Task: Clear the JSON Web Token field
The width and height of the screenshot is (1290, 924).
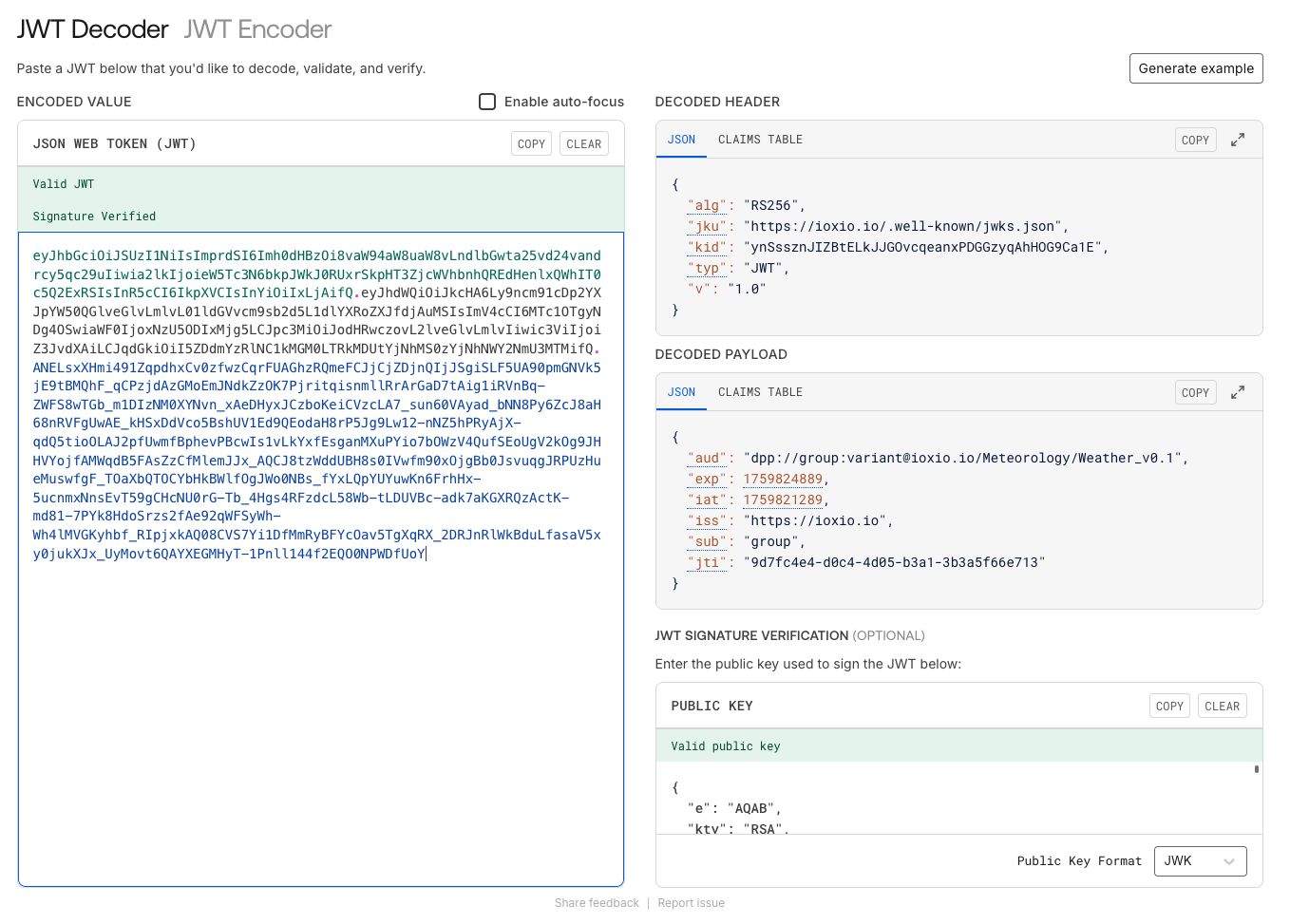Action: click(x=583, y=144)
